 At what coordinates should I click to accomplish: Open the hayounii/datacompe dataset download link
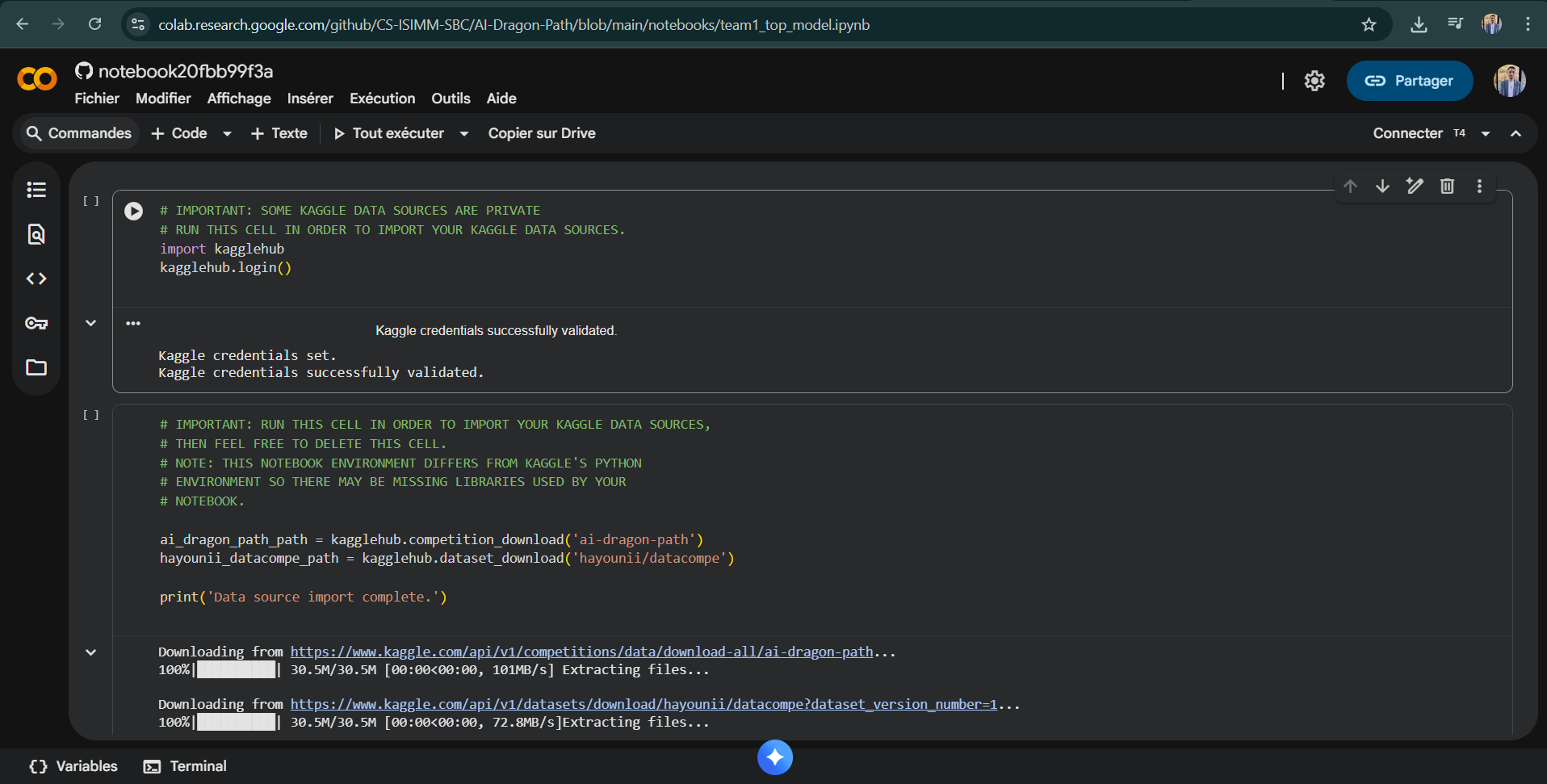click(644, 704)
